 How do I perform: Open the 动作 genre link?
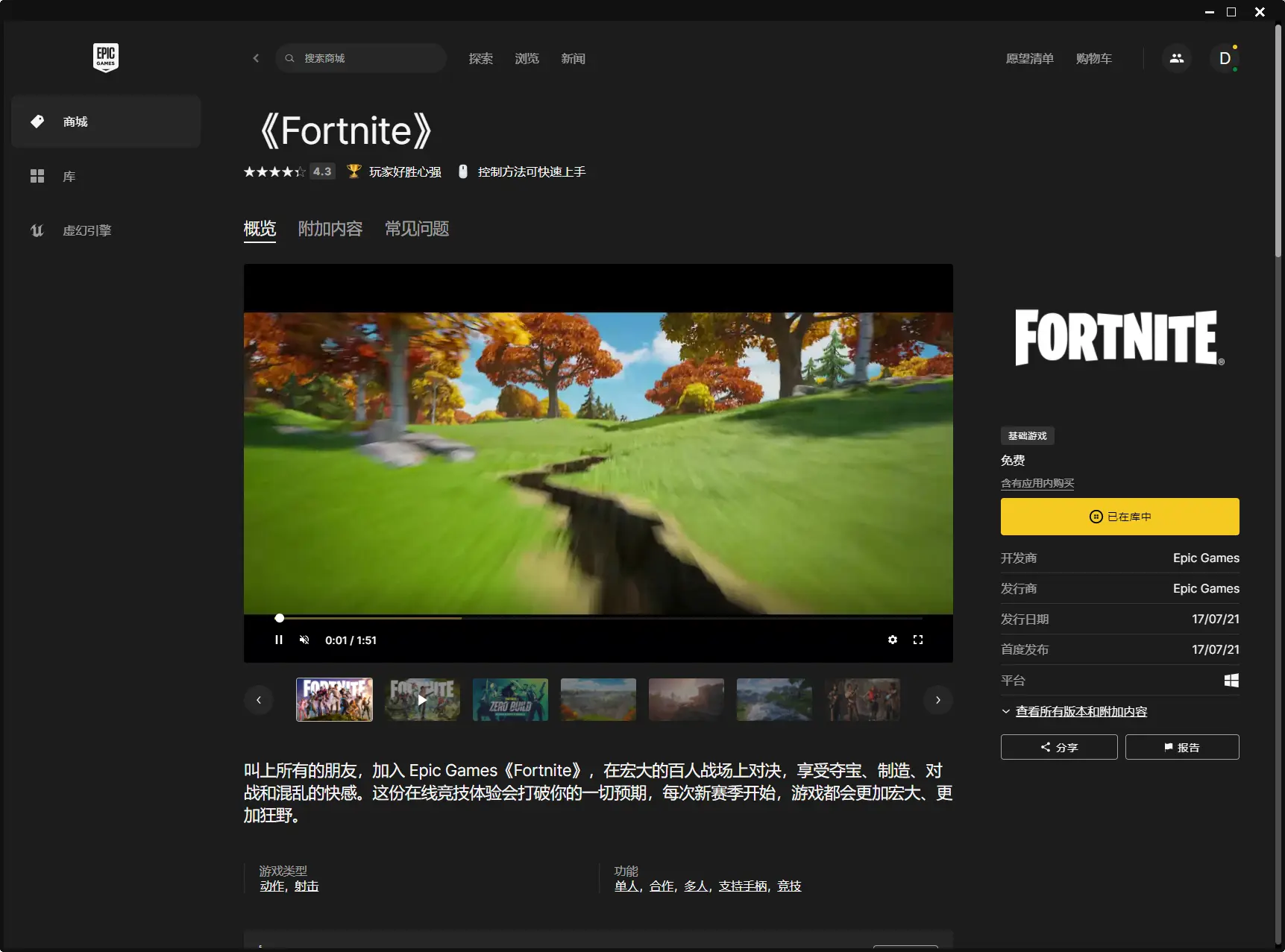coord(272,886)
